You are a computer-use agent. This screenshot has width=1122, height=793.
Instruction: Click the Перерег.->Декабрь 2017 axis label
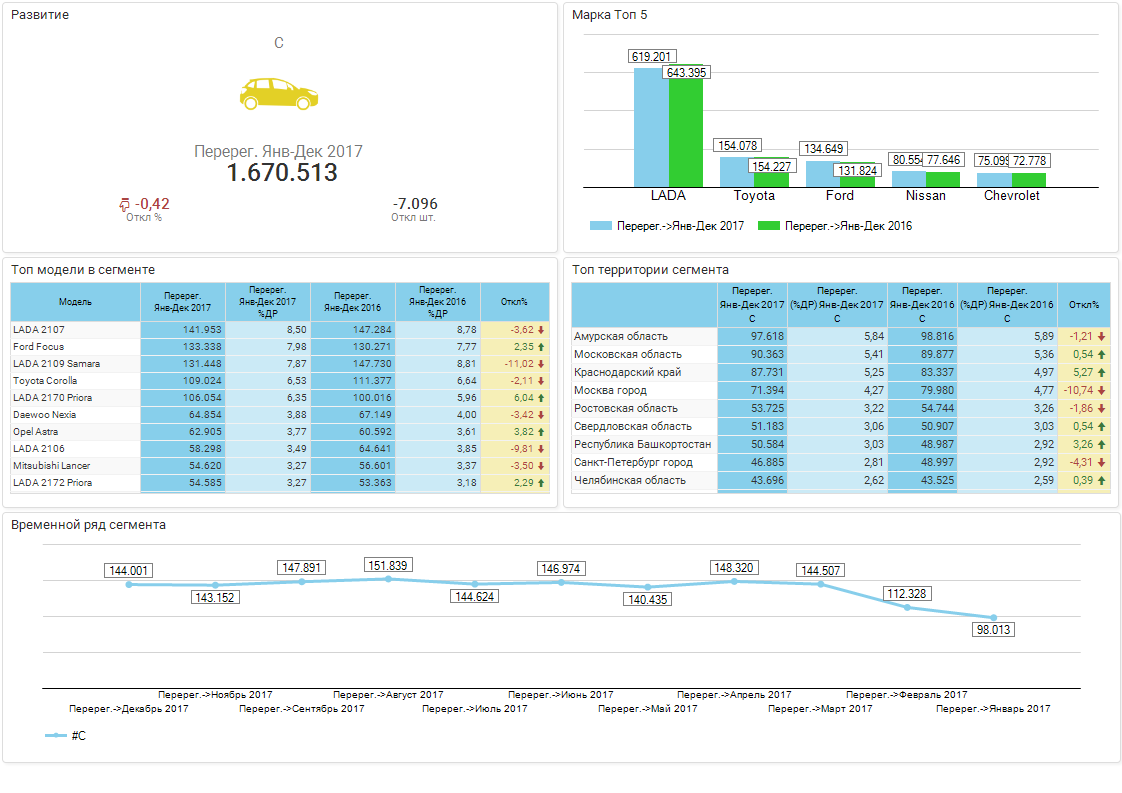pos(129,709)
